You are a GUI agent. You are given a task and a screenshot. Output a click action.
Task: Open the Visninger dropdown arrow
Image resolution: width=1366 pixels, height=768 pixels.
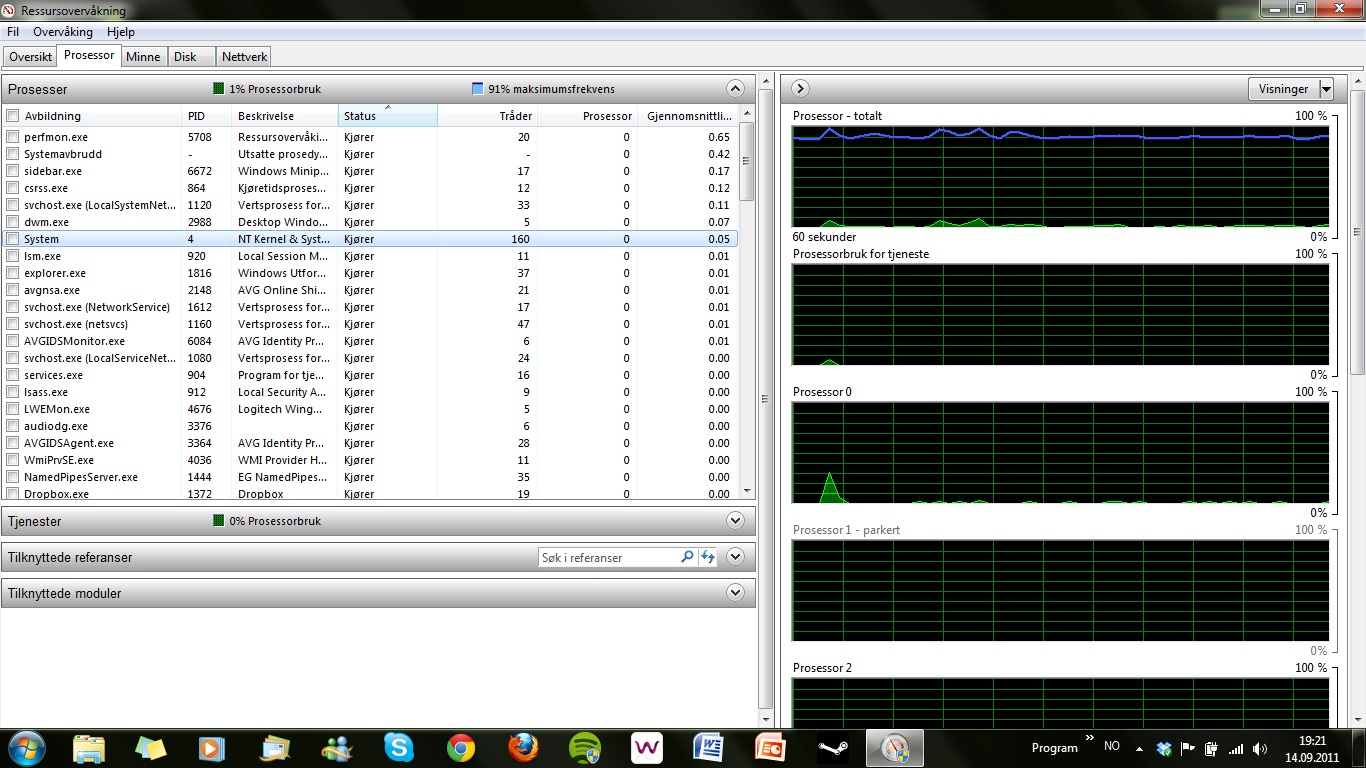click(1326, 89)
